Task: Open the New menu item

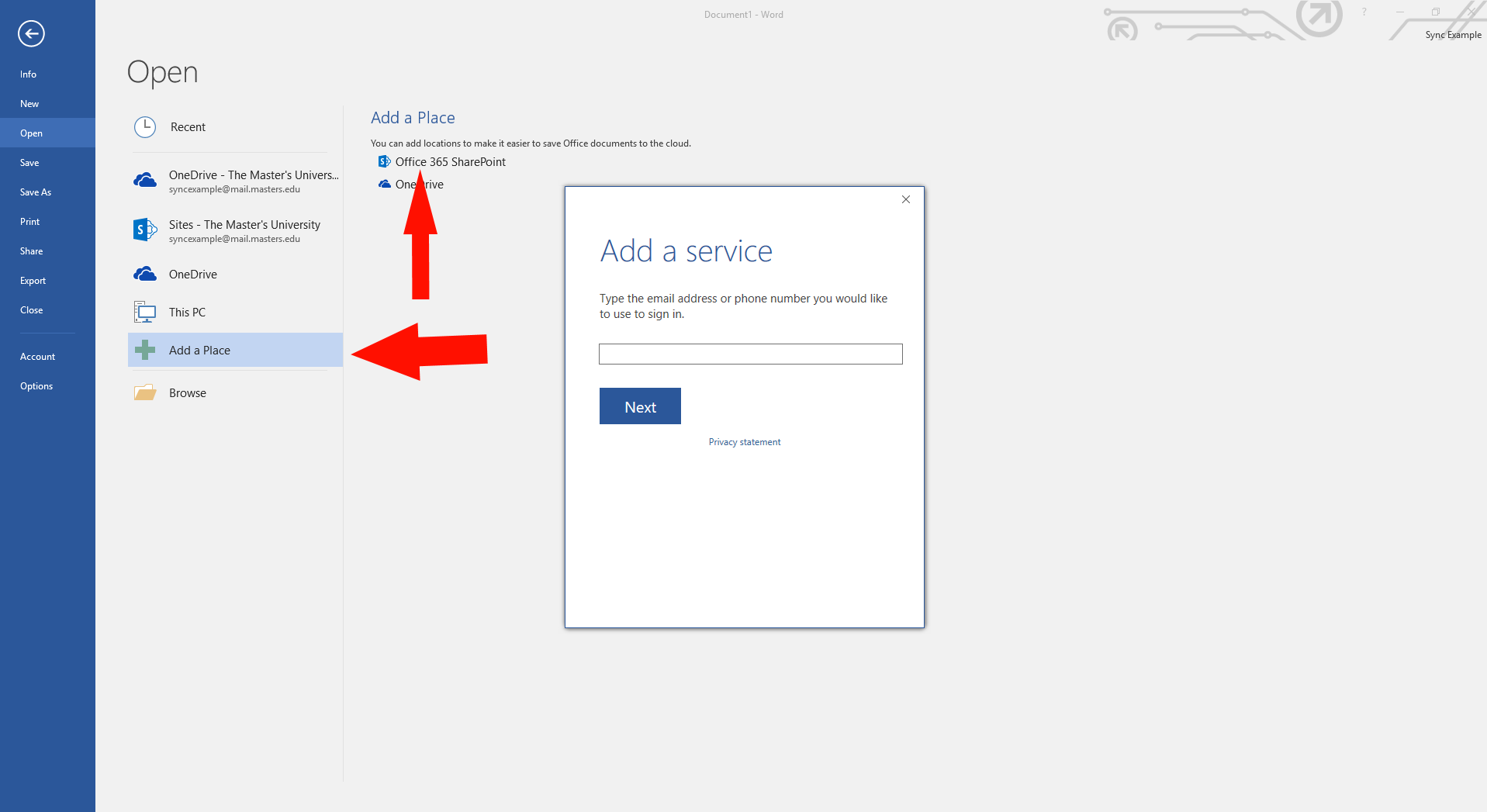Action: [47, 104]
